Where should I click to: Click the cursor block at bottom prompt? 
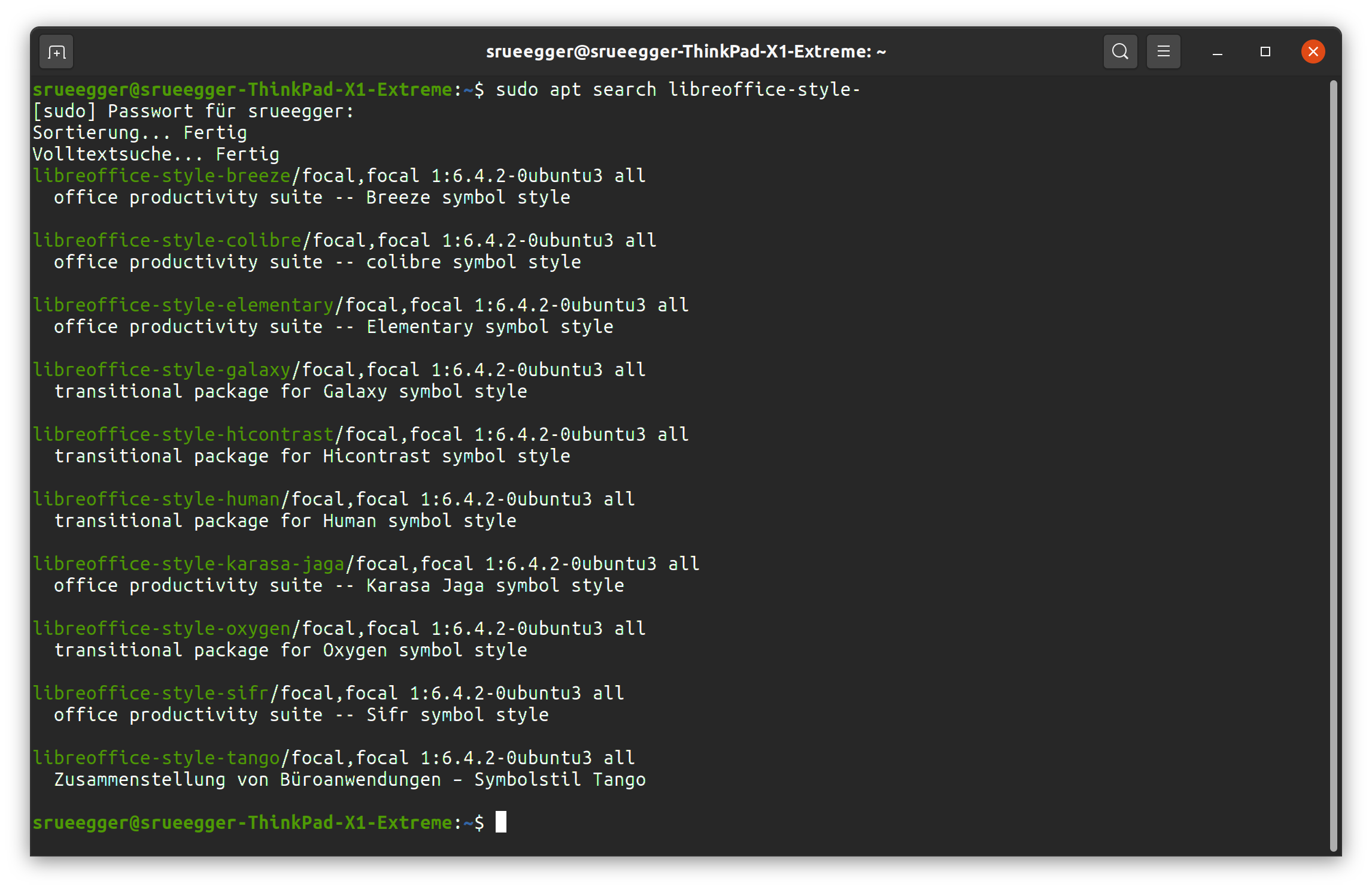501,822
